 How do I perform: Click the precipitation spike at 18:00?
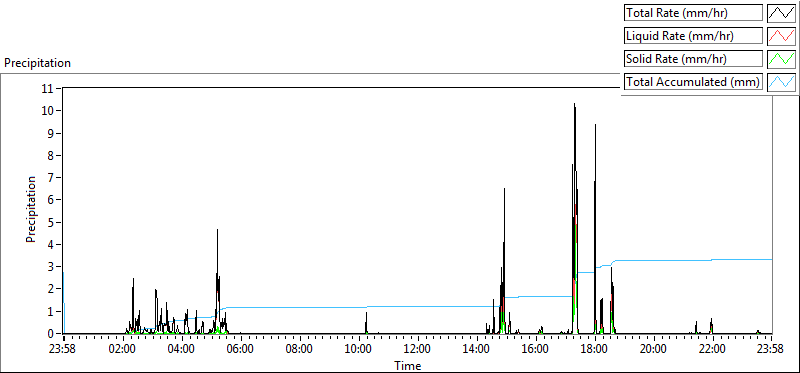(595, 125)
